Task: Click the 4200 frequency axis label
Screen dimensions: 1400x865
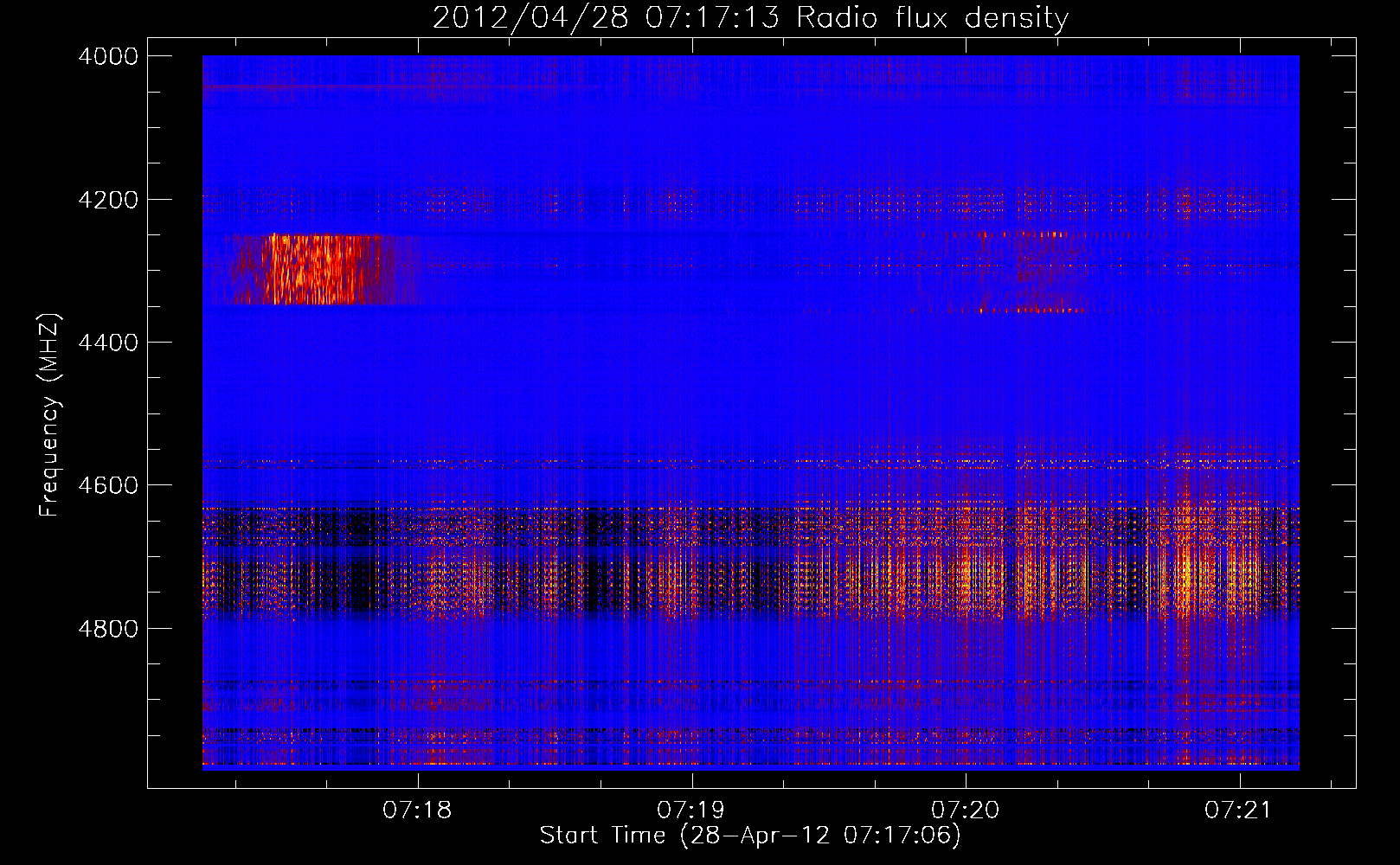Action: [108, 200]
